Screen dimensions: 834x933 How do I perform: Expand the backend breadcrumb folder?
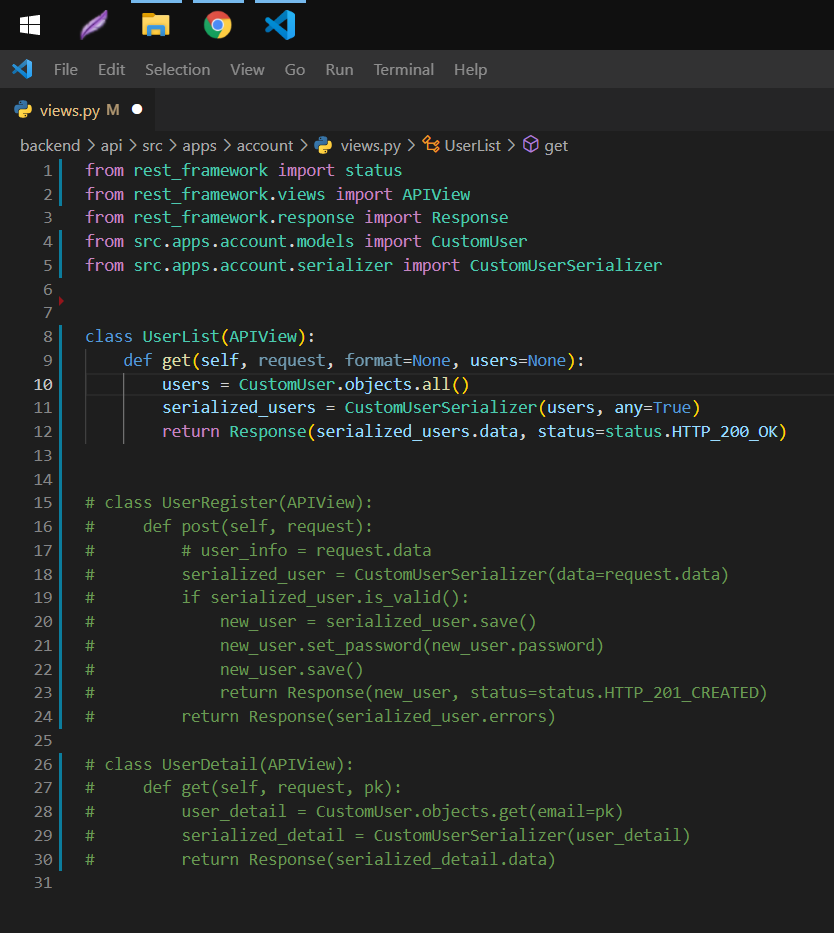50,145
